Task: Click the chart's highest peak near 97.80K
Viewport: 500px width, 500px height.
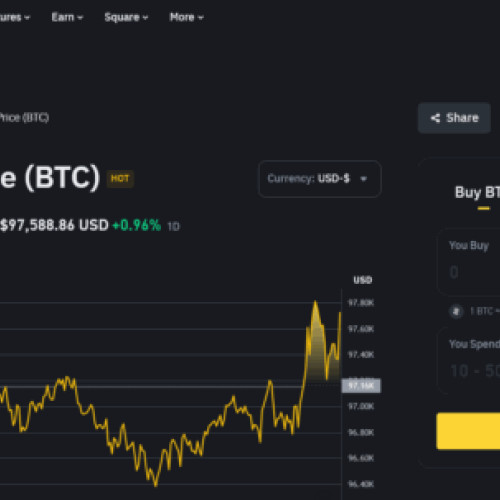Action: click(315, 302)
